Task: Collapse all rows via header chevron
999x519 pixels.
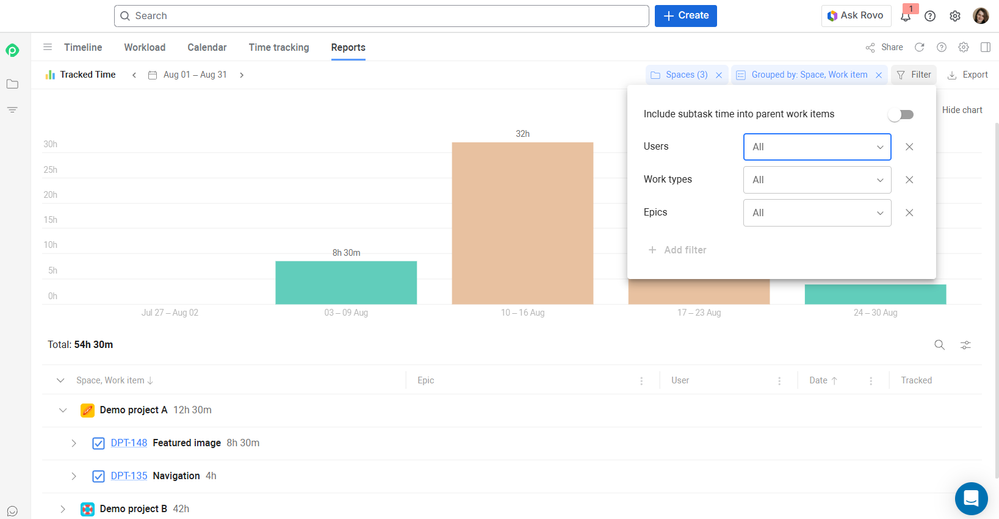Action: (x=61, y=381)
